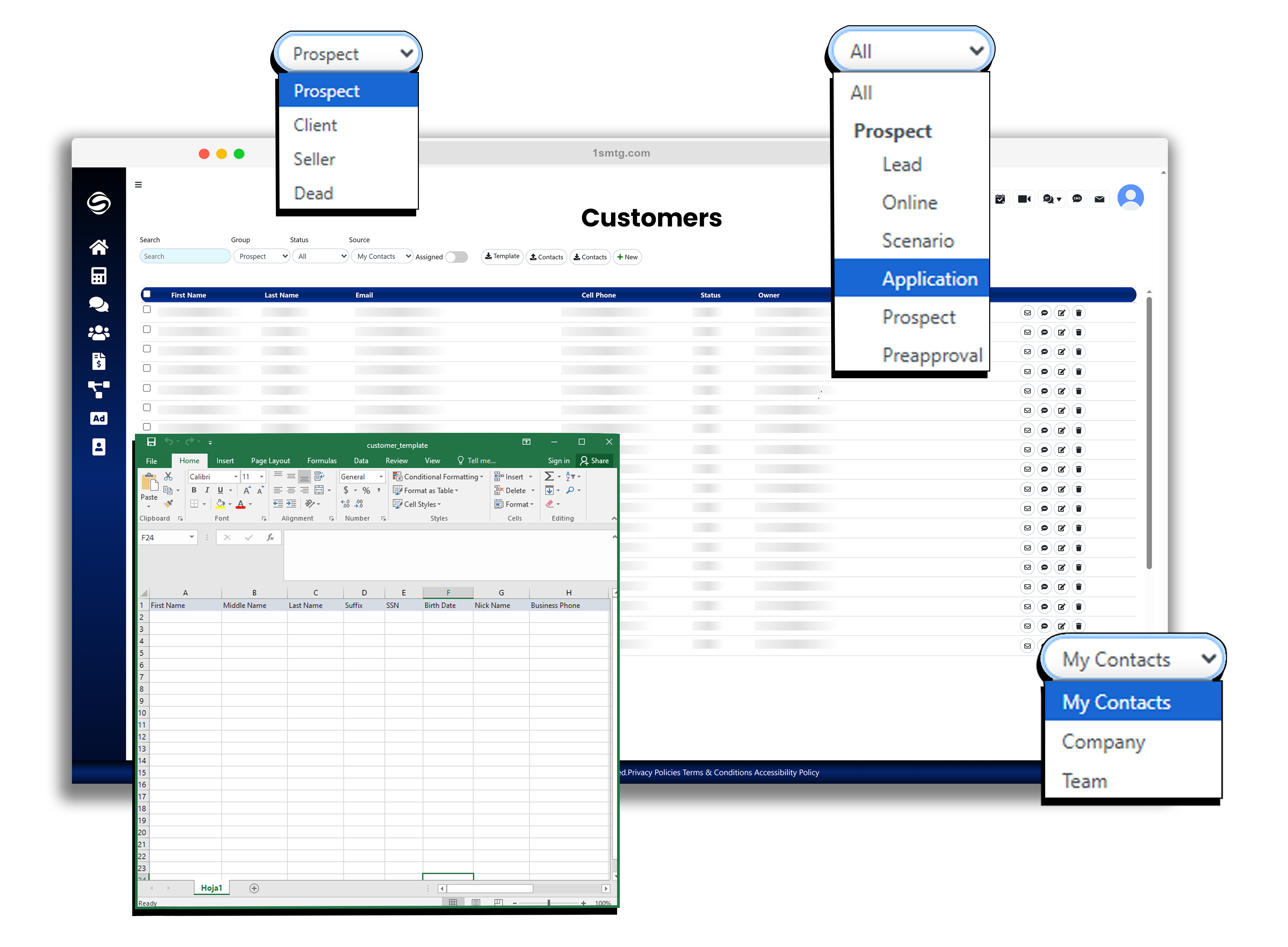Adjust the Excel zoom slider
This screenshot has height=947, width=1288.
tap(548, 903)
